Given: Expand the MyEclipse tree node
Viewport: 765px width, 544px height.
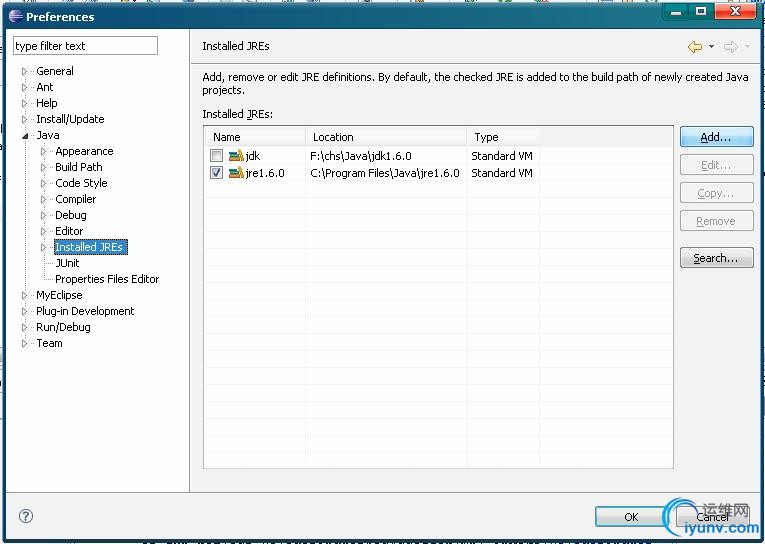Looking at the screenshot, I should pyautogui.click(x=24, y=295).
